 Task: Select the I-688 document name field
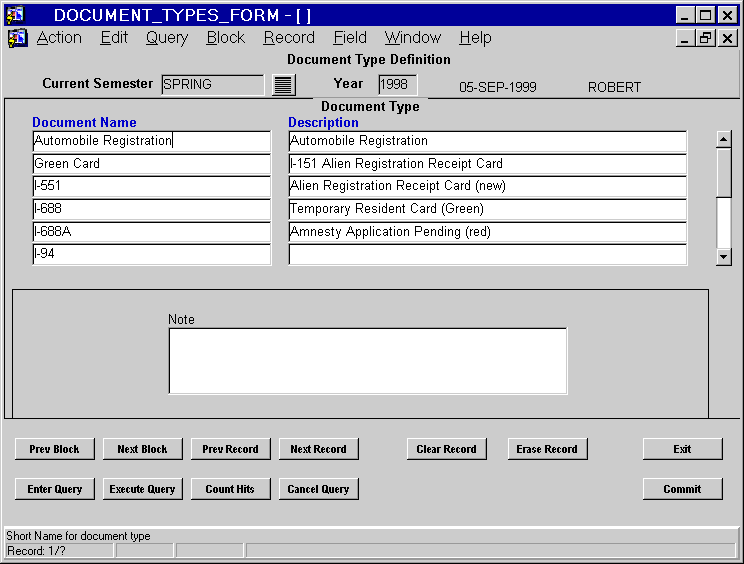click(152, 209)
